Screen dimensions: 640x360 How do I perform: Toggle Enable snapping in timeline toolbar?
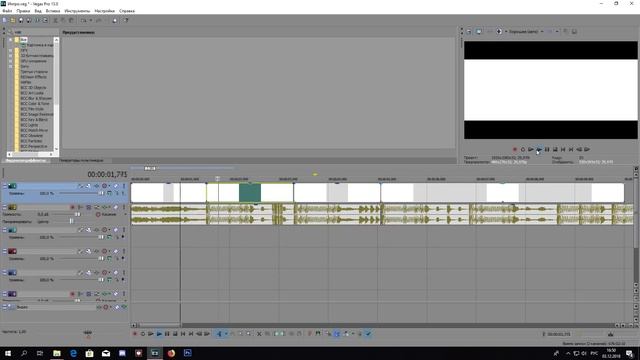click(328, 334)
